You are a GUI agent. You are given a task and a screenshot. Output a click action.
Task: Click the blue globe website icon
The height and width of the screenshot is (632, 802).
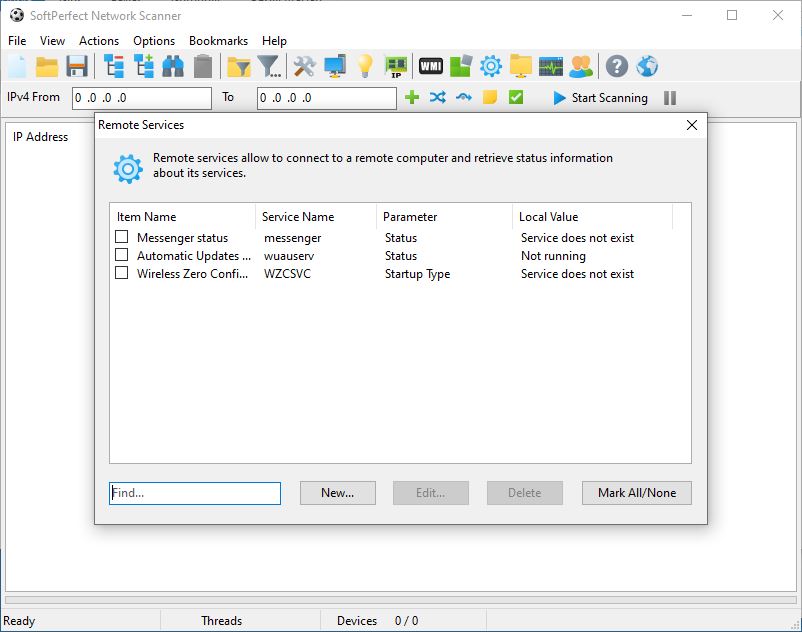tap(647, 66)
